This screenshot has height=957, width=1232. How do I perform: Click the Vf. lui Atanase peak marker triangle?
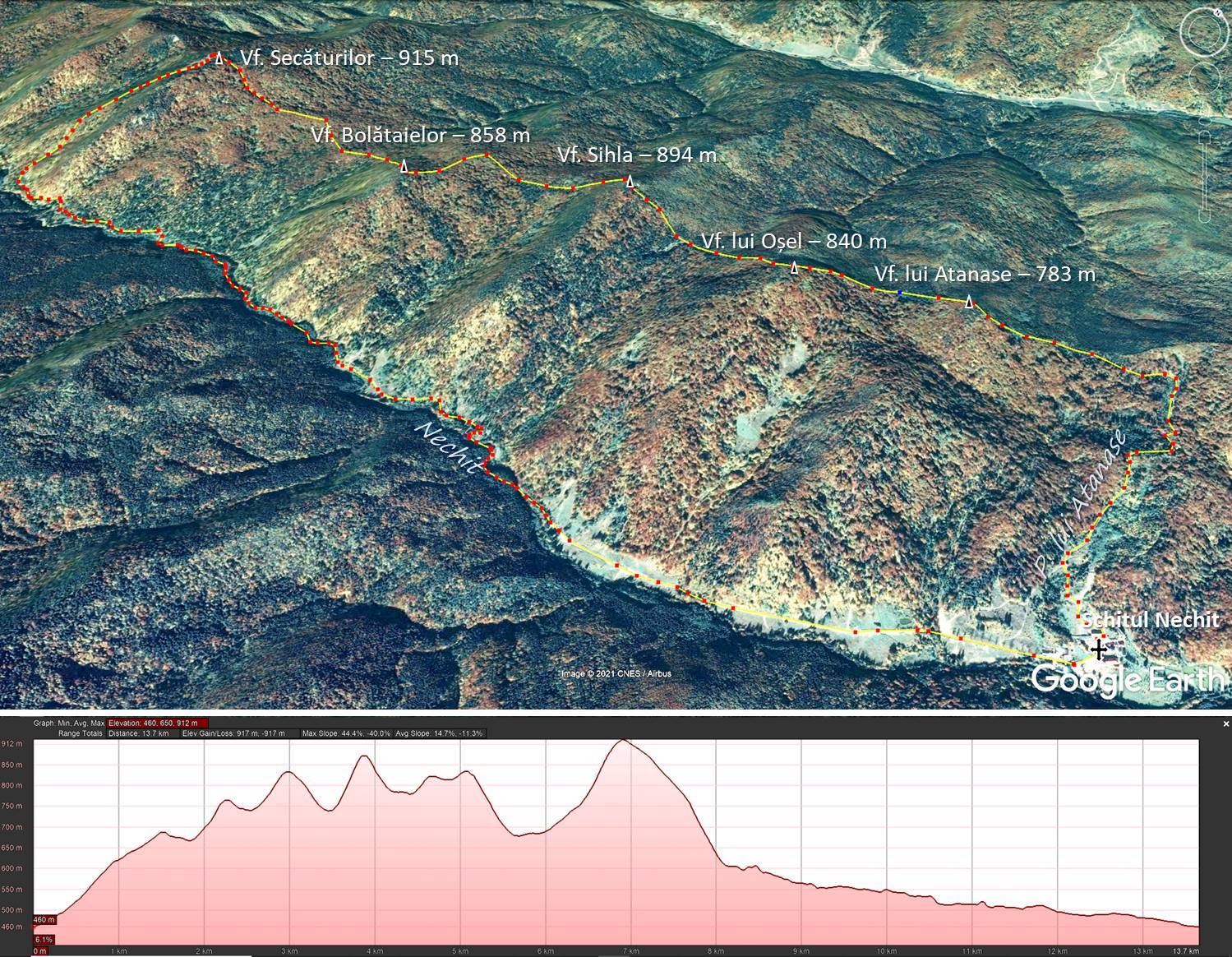coord(970,303)
